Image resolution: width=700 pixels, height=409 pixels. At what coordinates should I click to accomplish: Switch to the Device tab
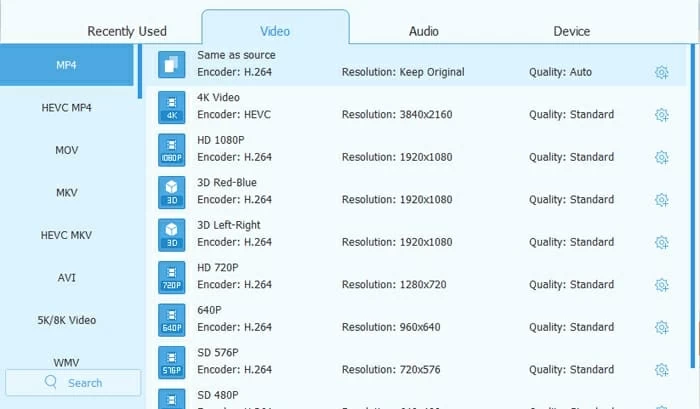point(572,31)
